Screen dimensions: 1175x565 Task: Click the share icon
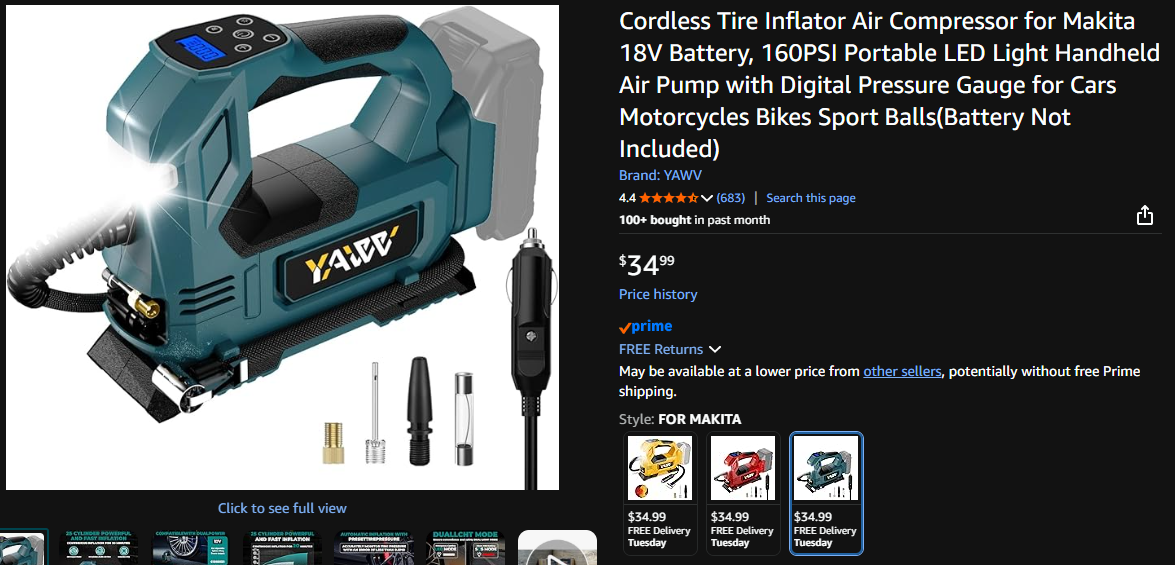(1144, 217)
